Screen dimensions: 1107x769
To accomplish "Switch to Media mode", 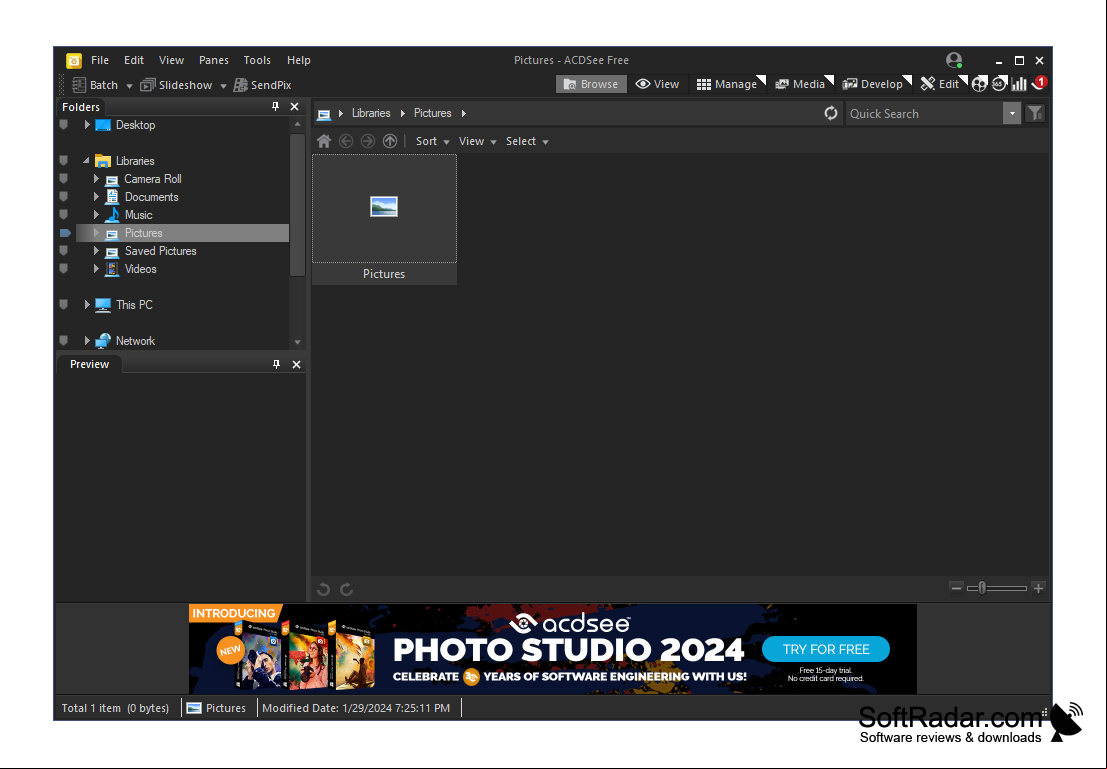I will pyautogui.click(x=801, y=84).
